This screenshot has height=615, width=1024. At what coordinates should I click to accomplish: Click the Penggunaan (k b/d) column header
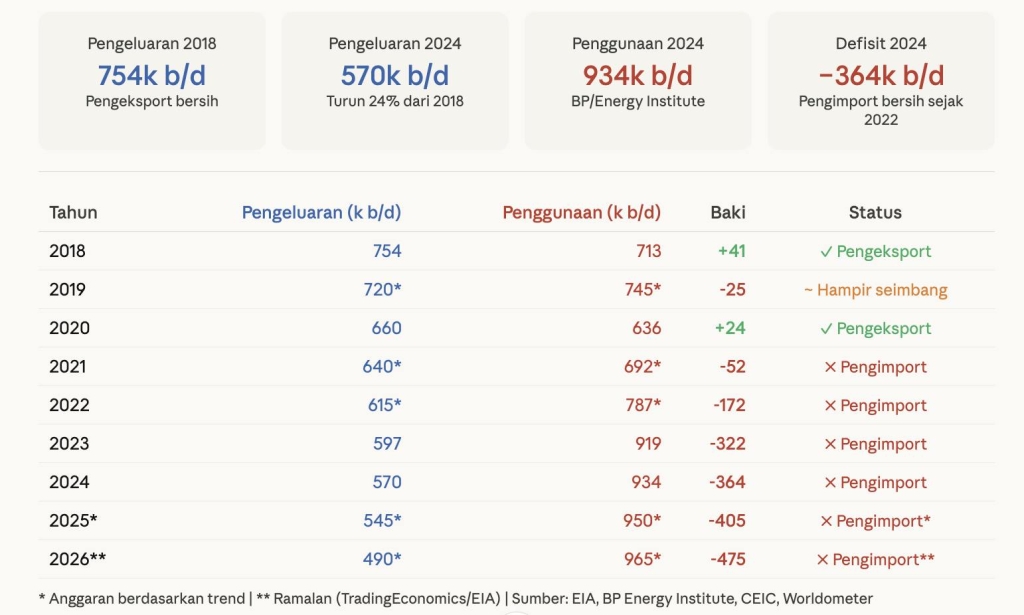pos(581,212)
